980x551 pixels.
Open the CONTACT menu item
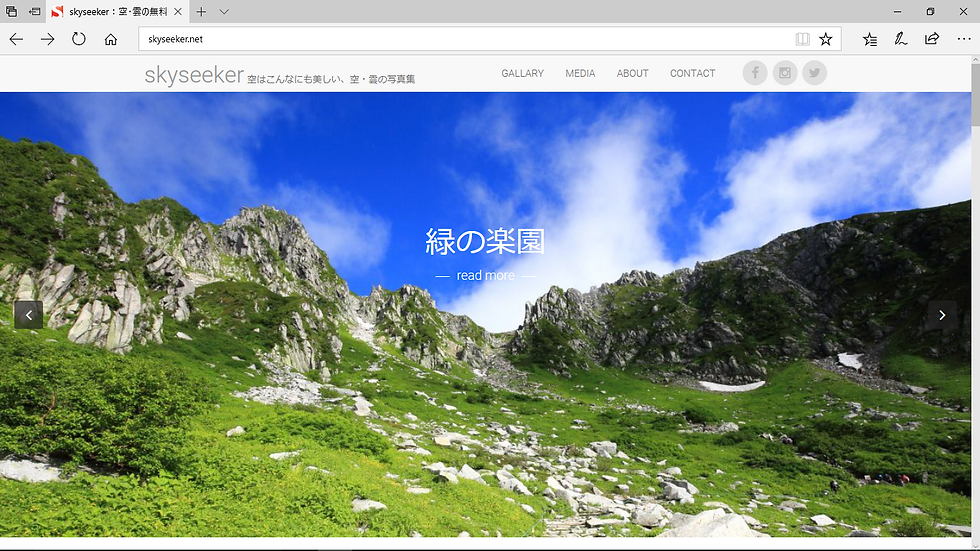coord(692,73)
